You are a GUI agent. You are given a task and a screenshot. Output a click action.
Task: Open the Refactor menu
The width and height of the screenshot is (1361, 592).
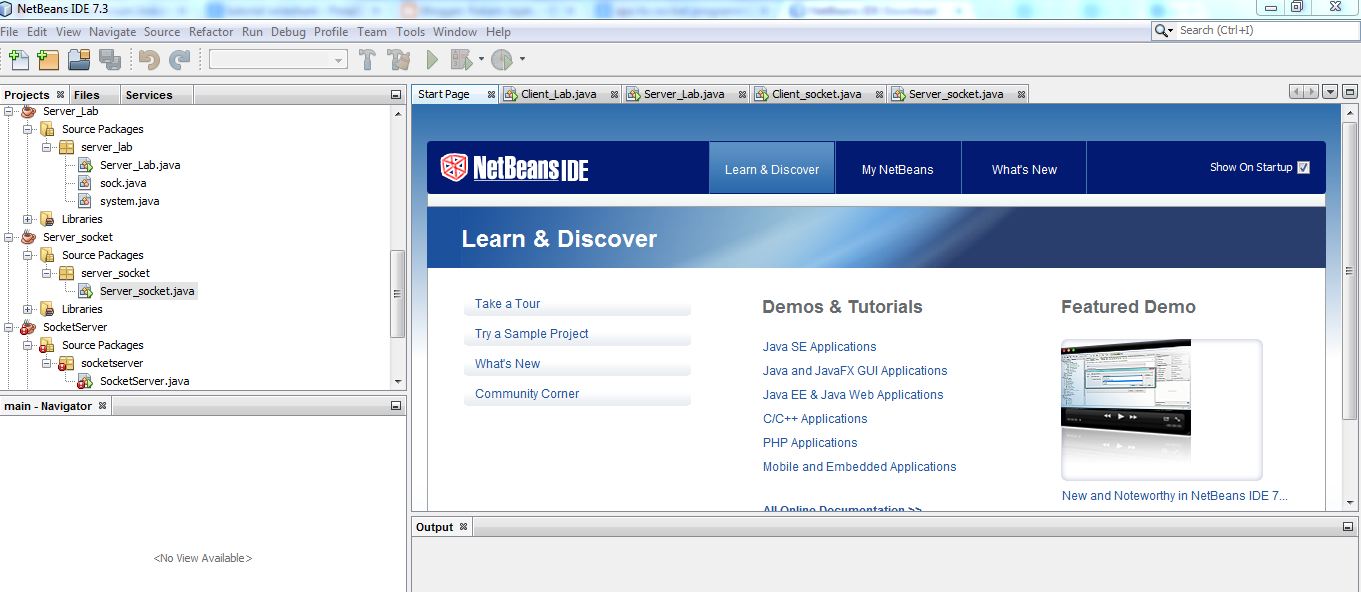[x=211, y=32]
